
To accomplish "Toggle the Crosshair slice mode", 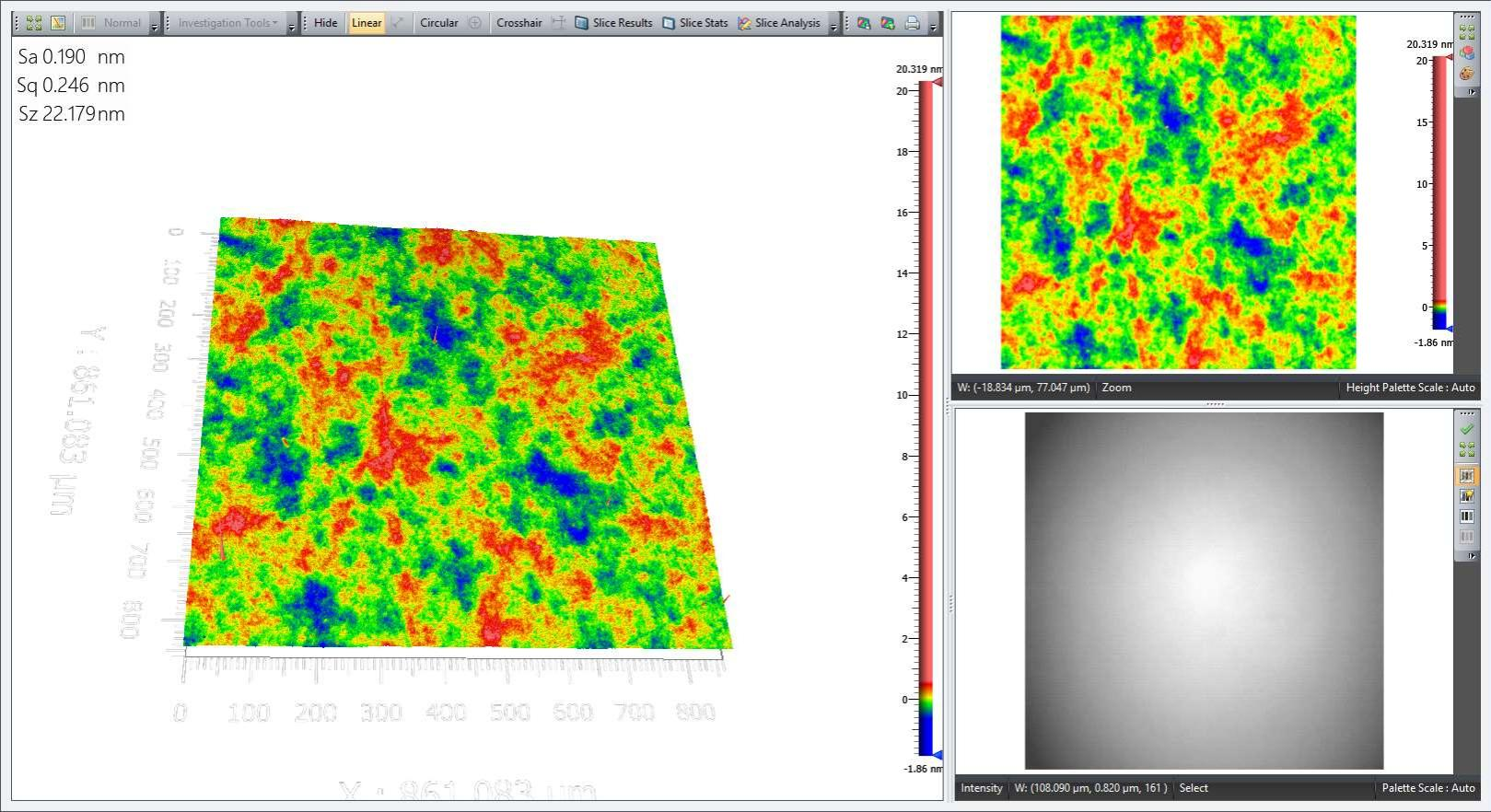I will 519,23.
